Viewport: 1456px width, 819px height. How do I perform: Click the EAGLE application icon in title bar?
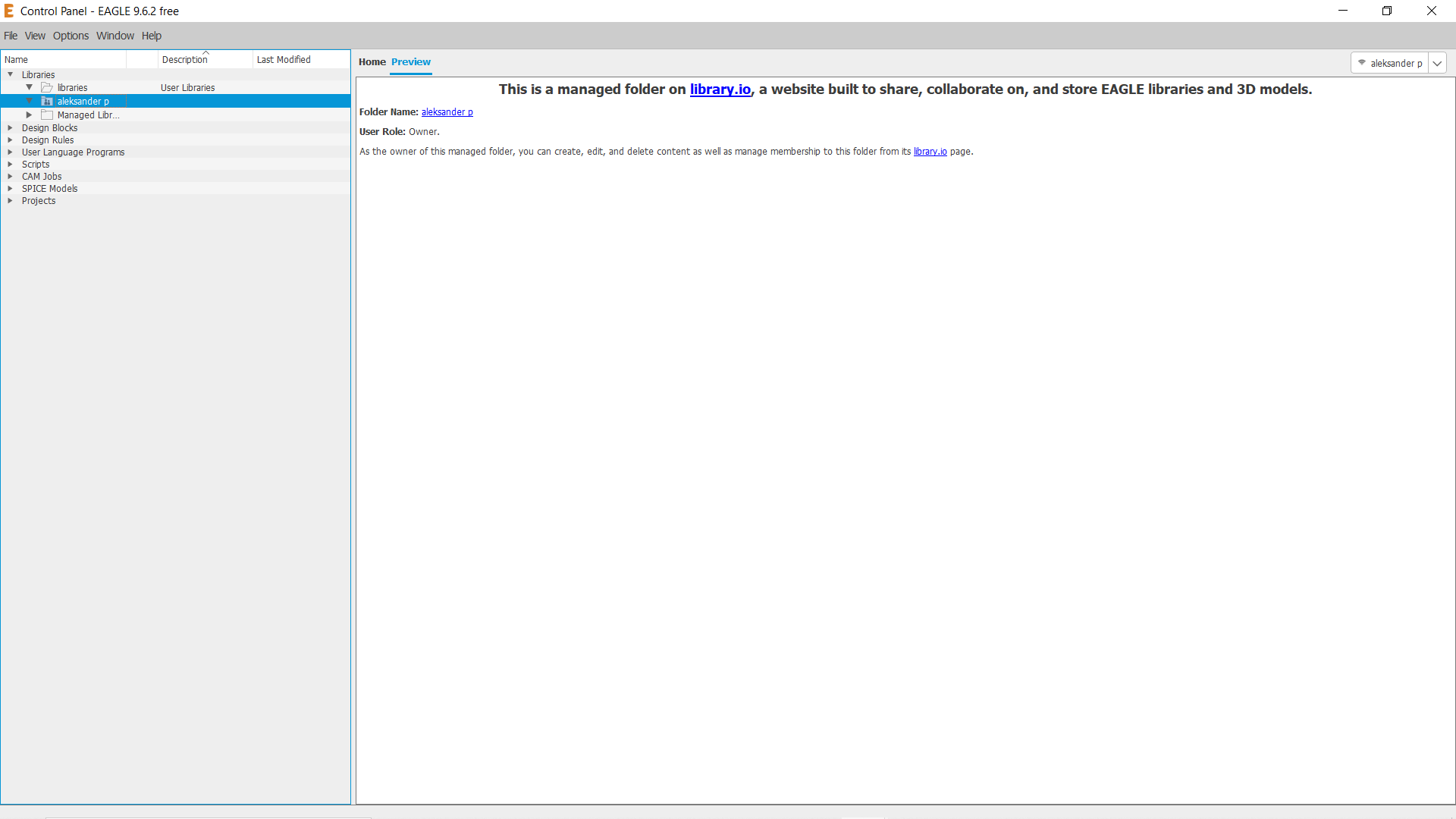9,11
